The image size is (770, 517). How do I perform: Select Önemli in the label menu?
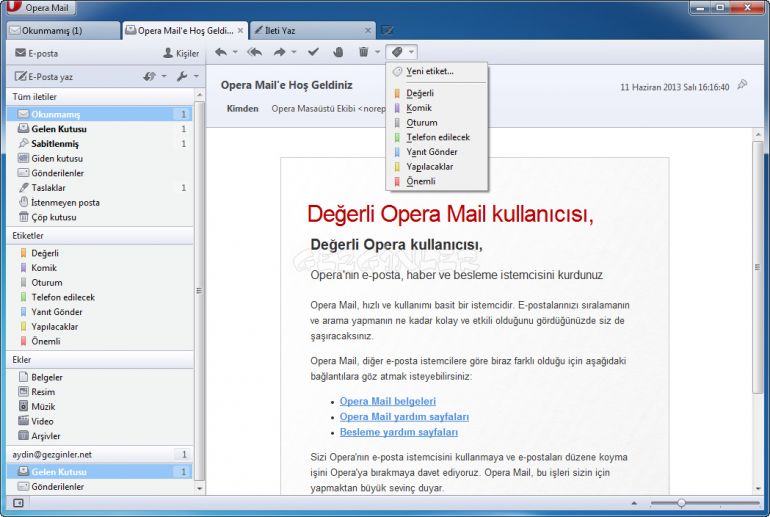pyautogui.click(x=437, y=182)
